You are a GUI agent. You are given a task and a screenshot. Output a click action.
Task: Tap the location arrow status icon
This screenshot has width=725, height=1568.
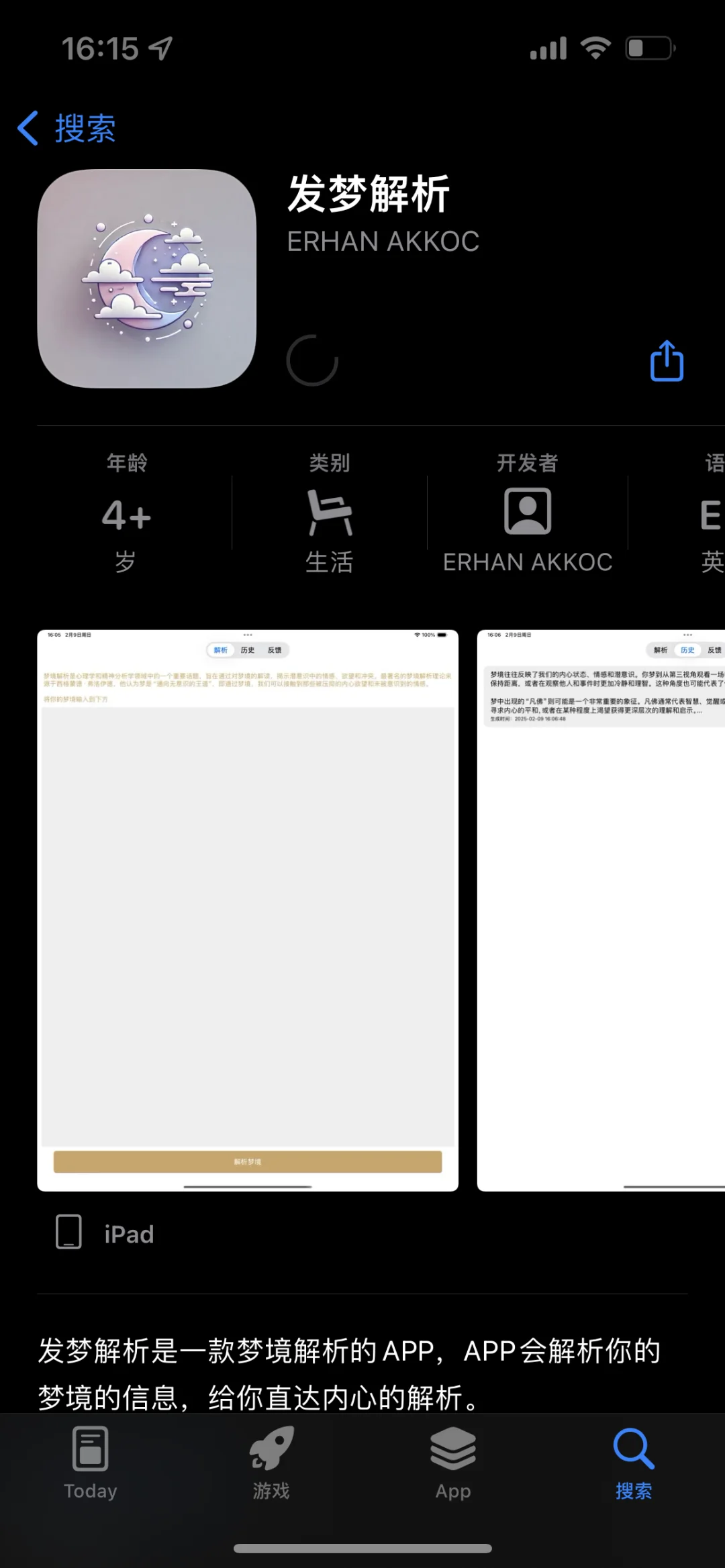click(x=160, y=48)
